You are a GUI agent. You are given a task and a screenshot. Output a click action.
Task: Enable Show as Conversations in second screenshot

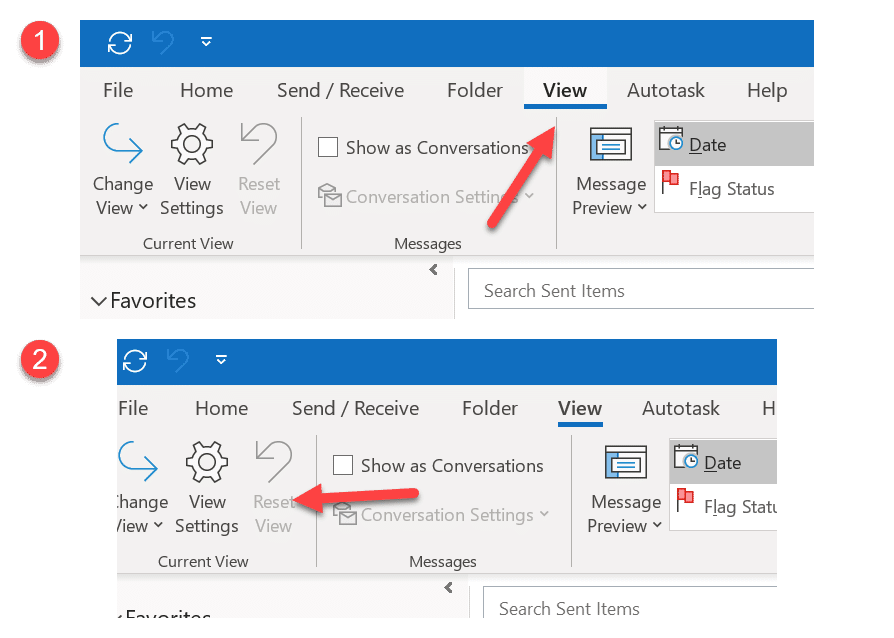pos(343,465)
